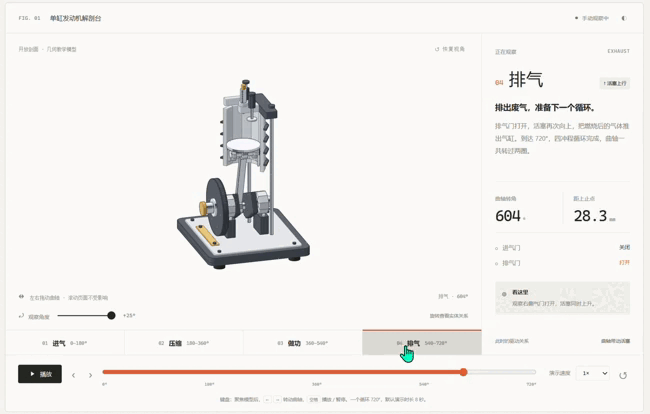Viewport: 650px width, 414px height.
Task: Click the 播放 play button
Action: click(x=40, y=374)
